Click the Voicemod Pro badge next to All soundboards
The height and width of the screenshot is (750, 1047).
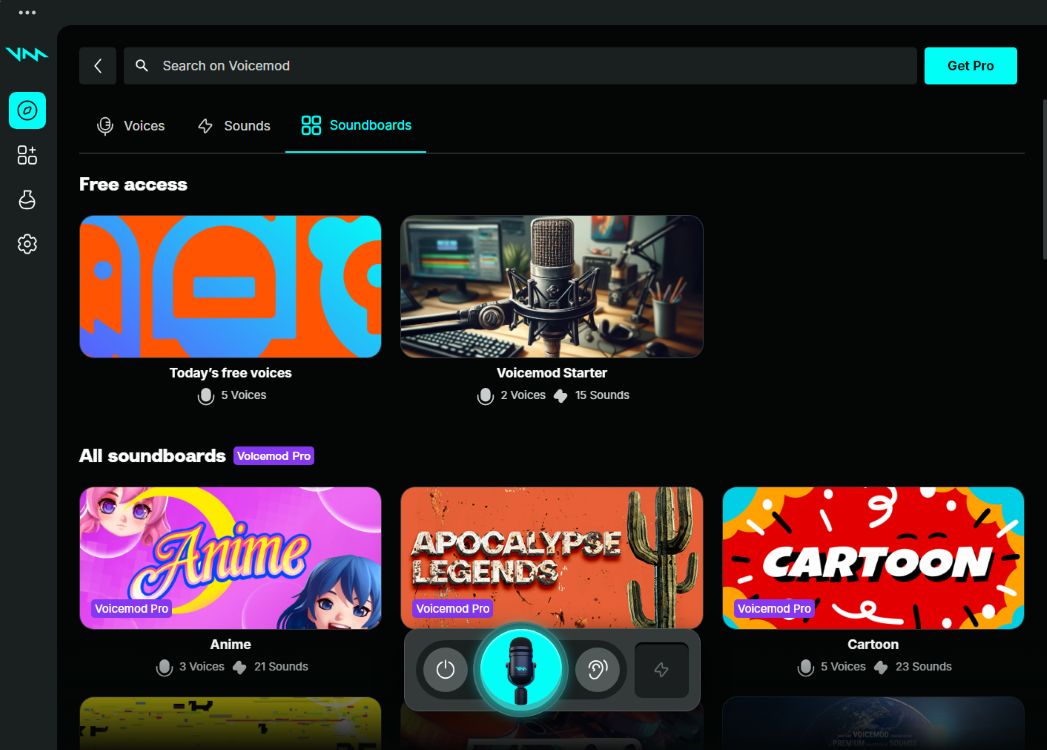tap(275, 455)
